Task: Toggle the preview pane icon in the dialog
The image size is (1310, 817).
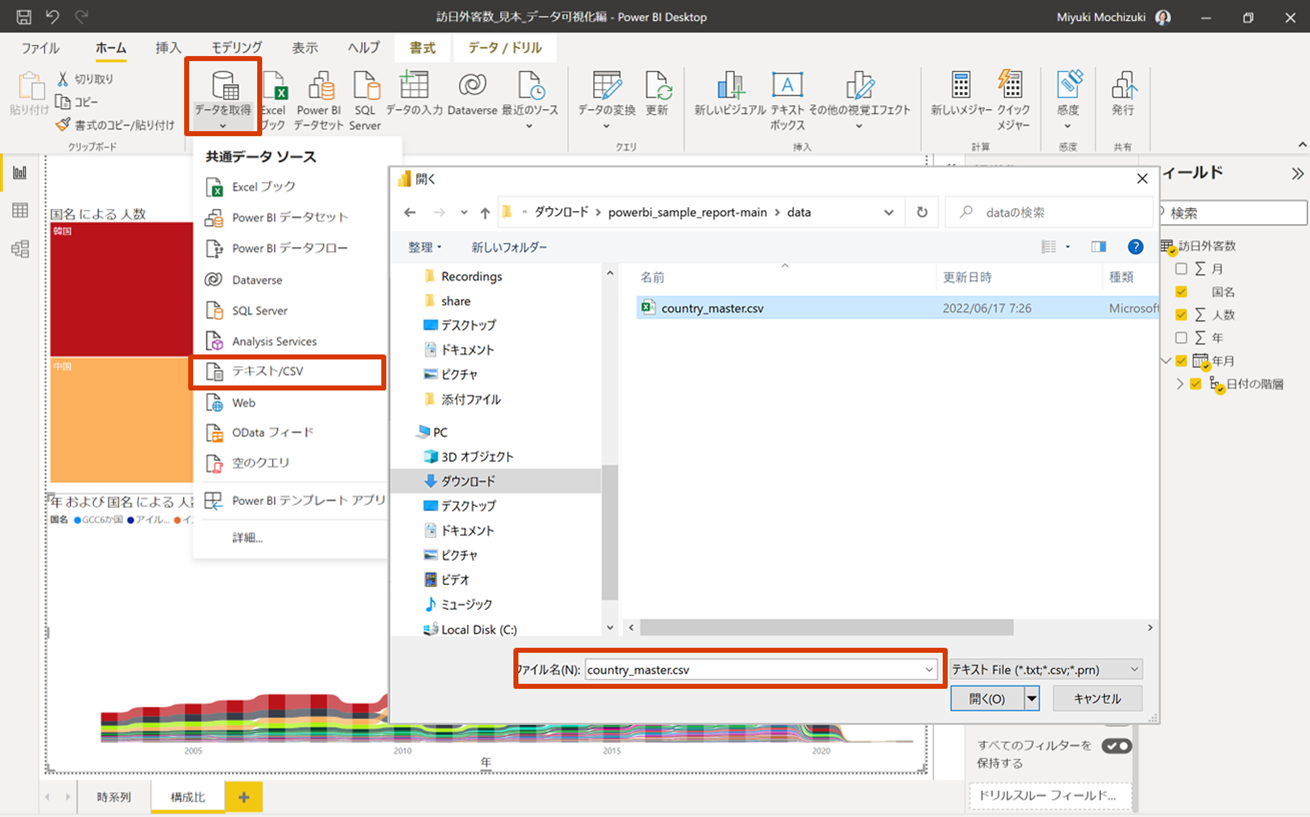Action: [x=1098, y=246]
